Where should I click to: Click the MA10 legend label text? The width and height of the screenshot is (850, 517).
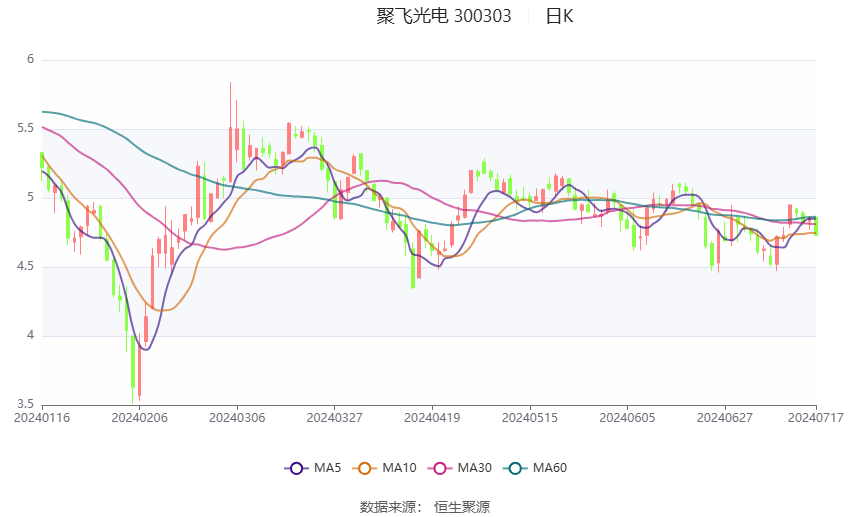(x=399, y=468)
